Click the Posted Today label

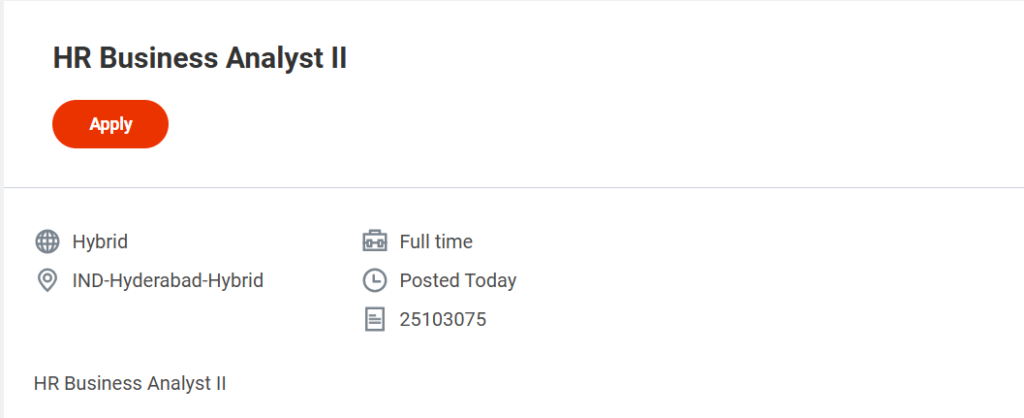[x=458, y=281]
